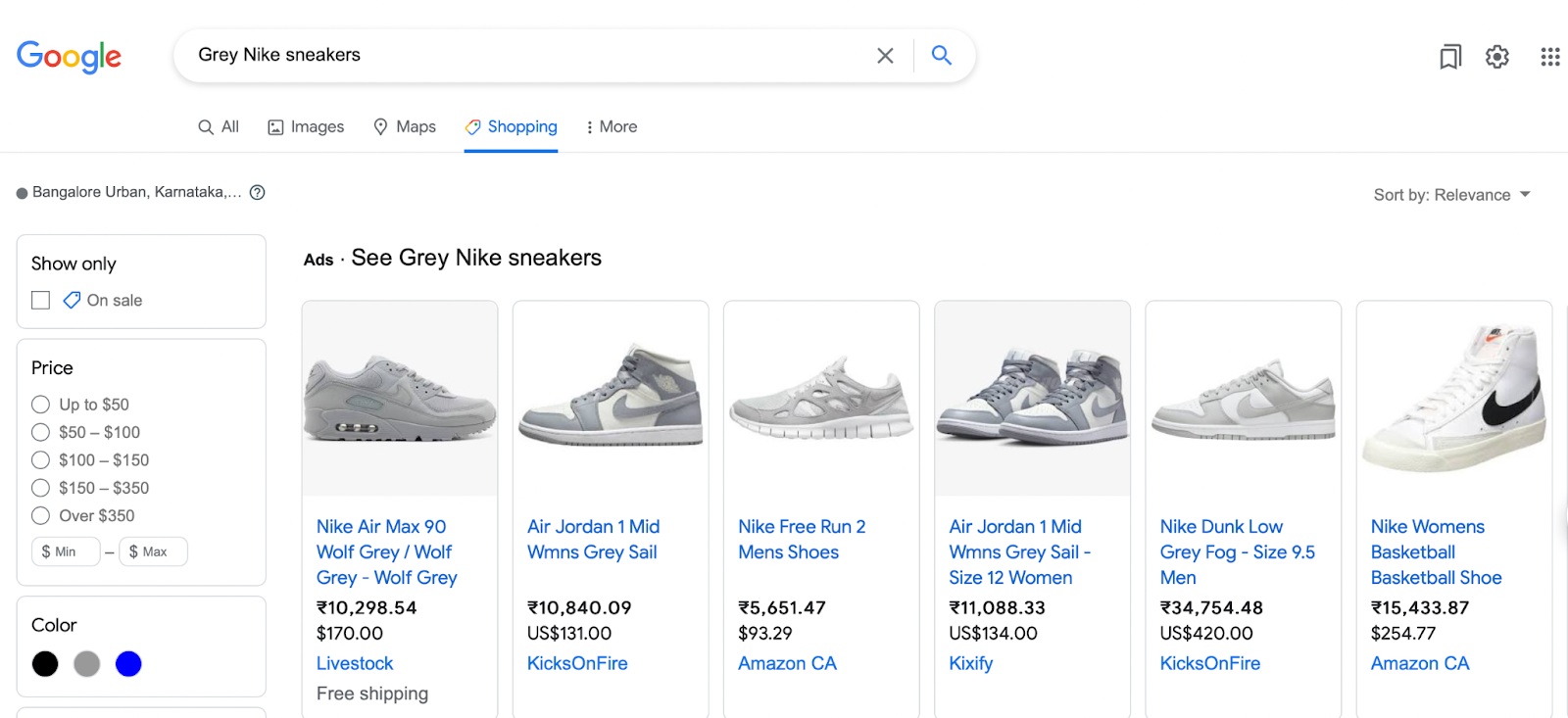Select the Shopping tab
Image resolution: width=1568 pixels, height=718 pixels.
[x=512, y=127]
